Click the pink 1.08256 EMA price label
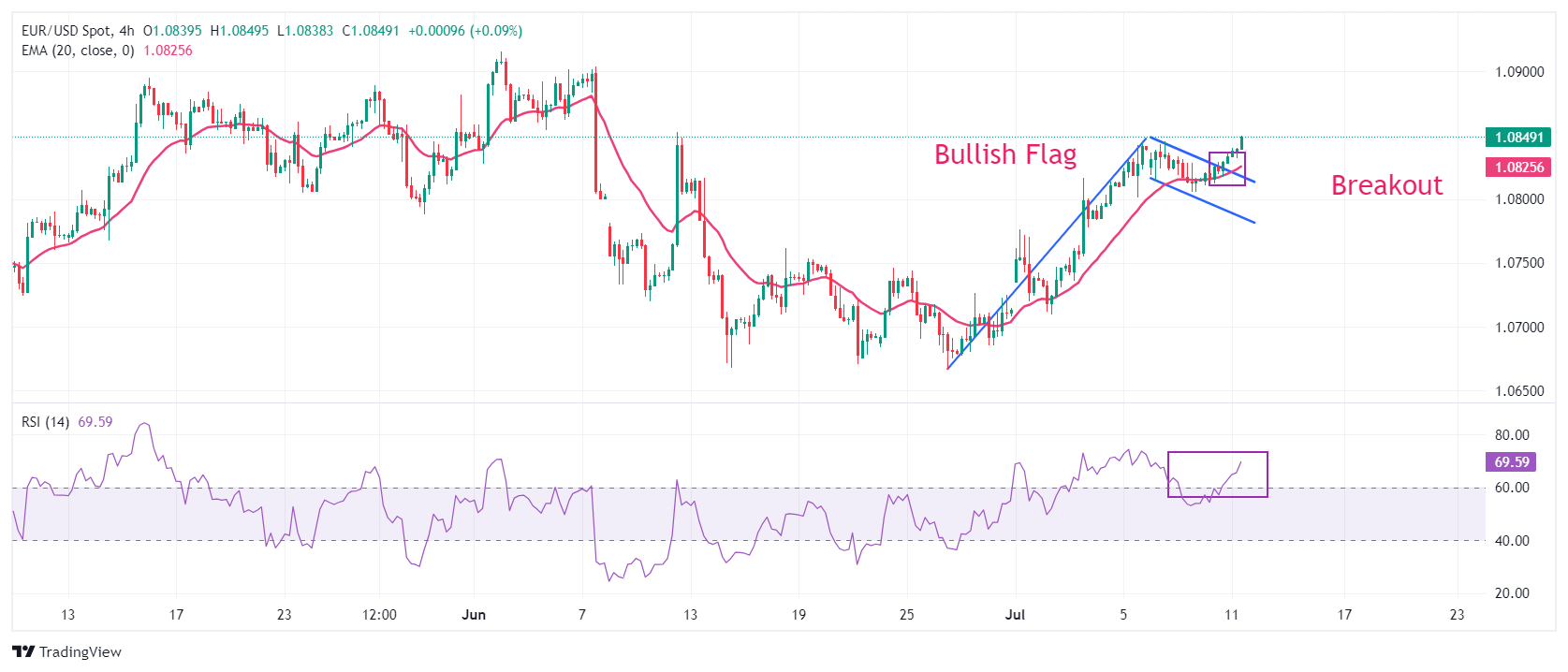Viewport: 1568px width, 672px height. 1517,168
